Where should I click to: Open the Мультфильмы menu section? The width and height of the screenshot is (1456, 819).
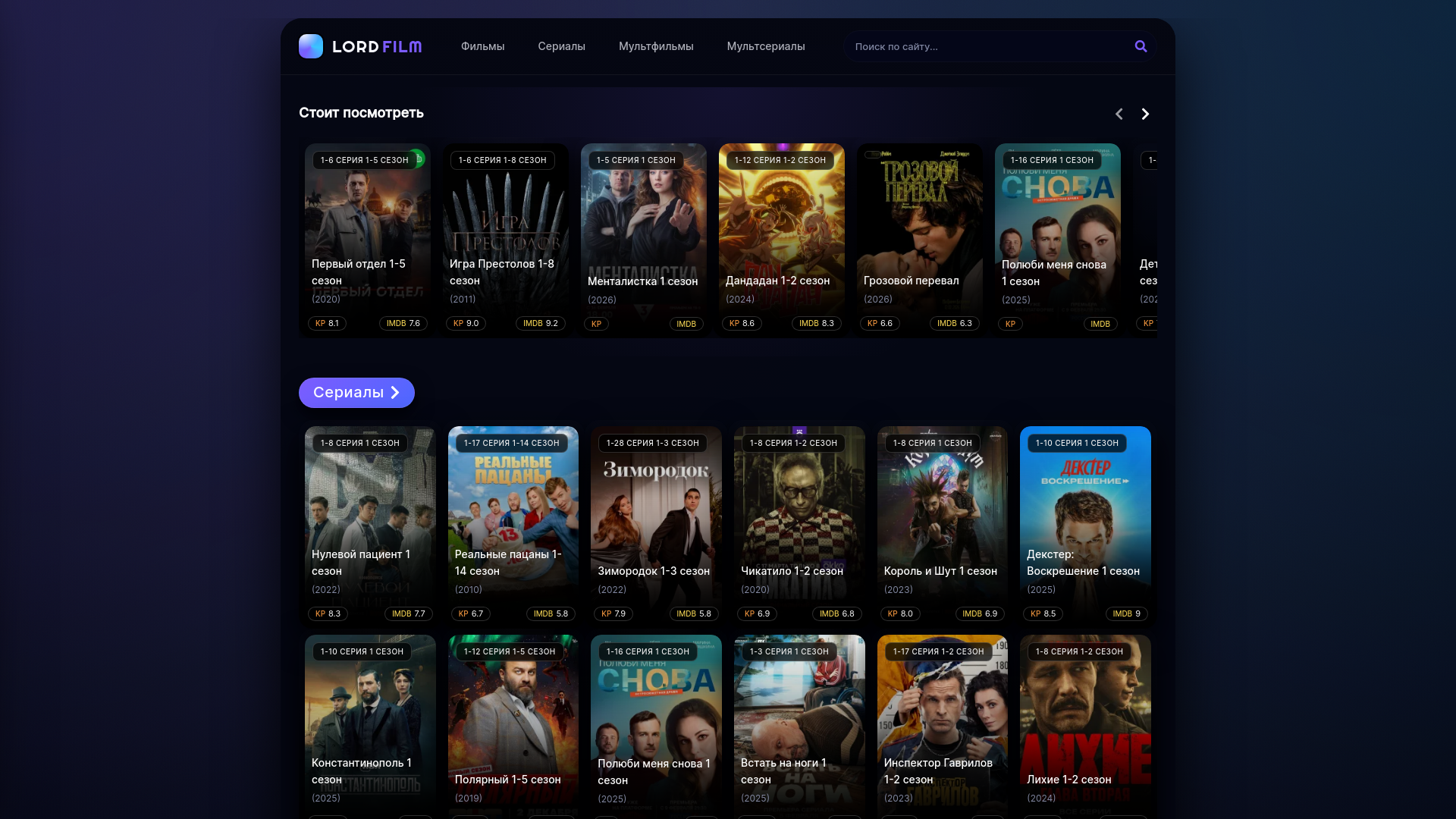tap(656, 46)
